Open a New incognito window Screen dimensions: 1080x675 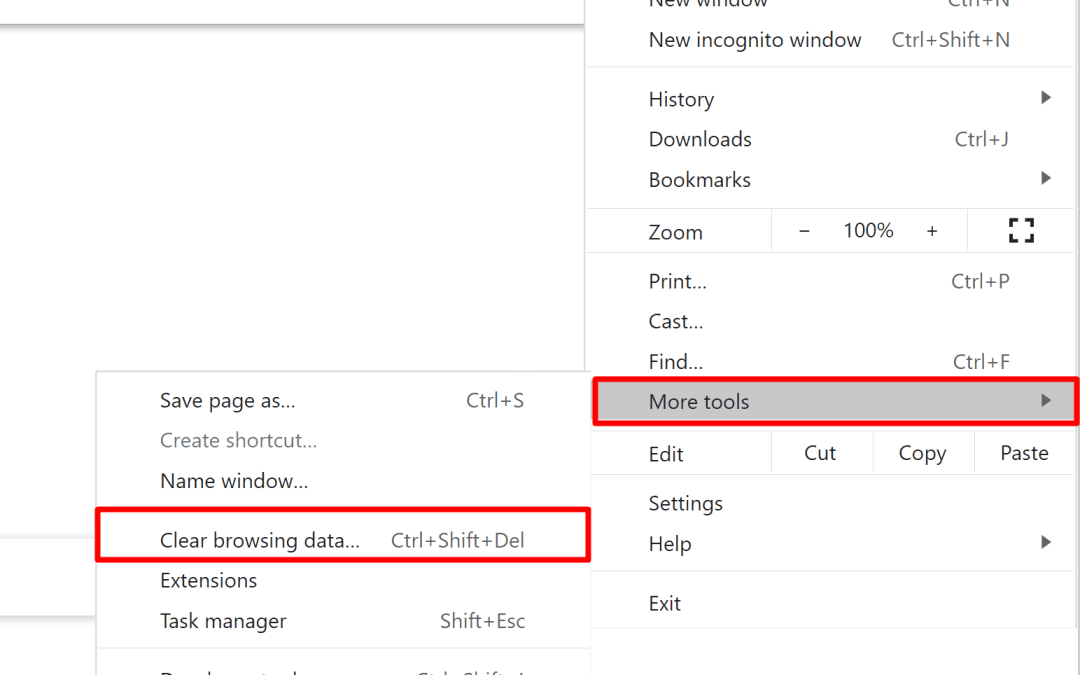[755, 39]
